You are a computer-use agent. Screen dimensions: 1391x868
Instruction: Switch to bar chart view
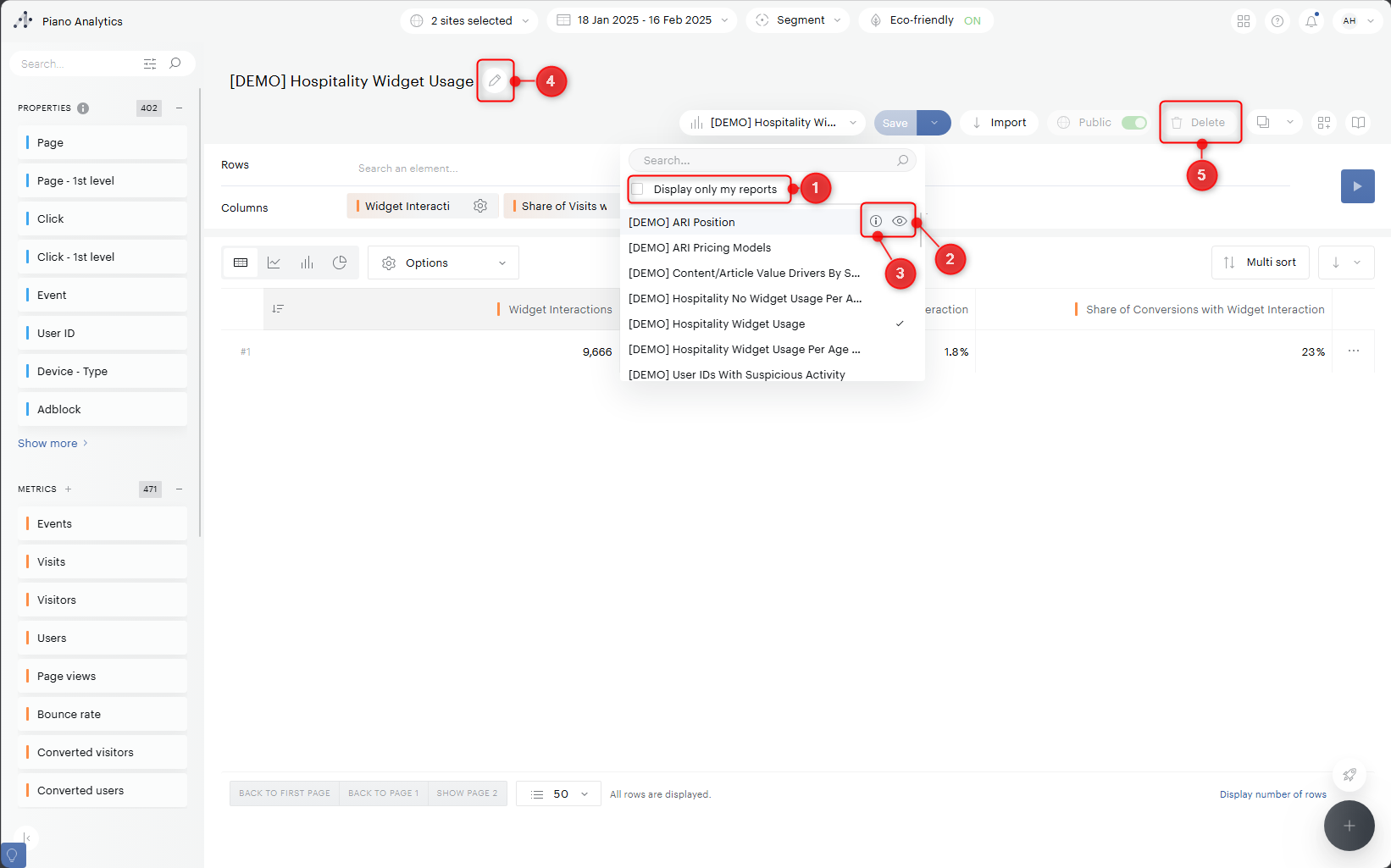(x=307, y=263)
